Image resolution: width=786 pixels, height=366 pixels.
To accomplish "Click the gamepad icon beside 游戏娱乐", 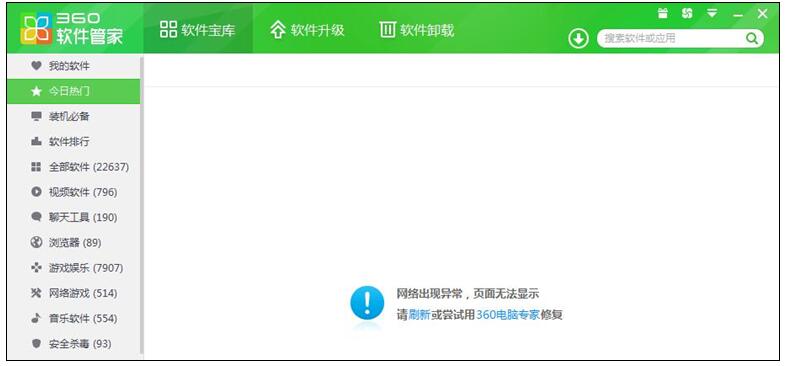I will (36, 268).
